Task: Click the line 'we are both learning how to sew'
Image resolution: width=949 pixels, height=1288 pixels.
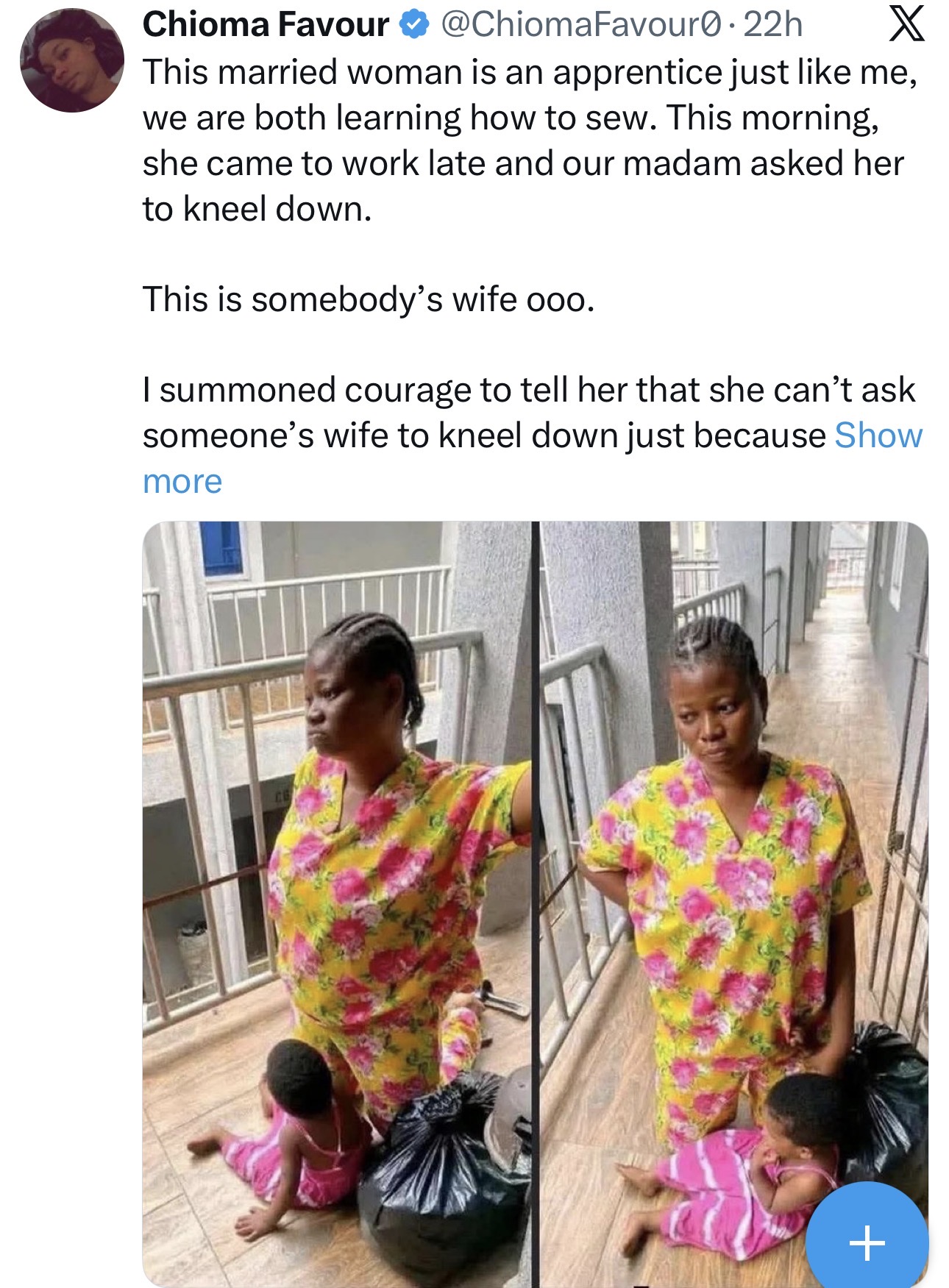Action: [511, 118]
